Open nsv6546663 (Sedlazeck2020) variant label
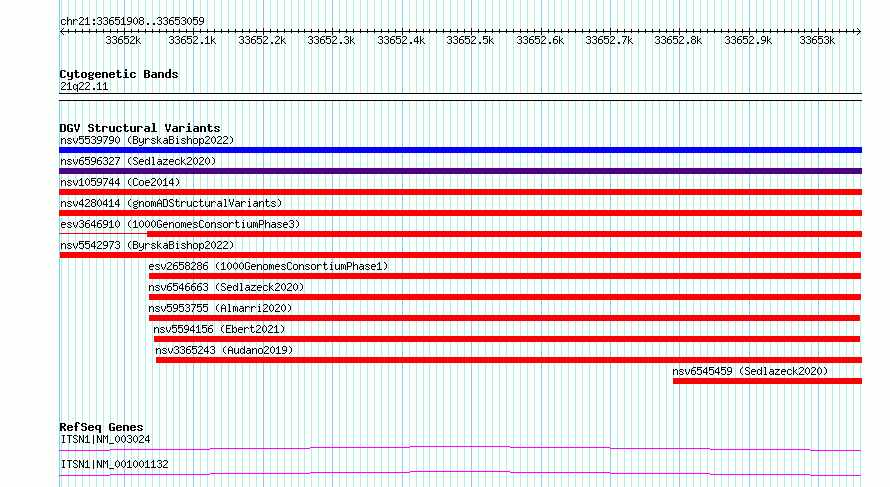Viewport: 890px width, 487px height. (x=226, y=287)
